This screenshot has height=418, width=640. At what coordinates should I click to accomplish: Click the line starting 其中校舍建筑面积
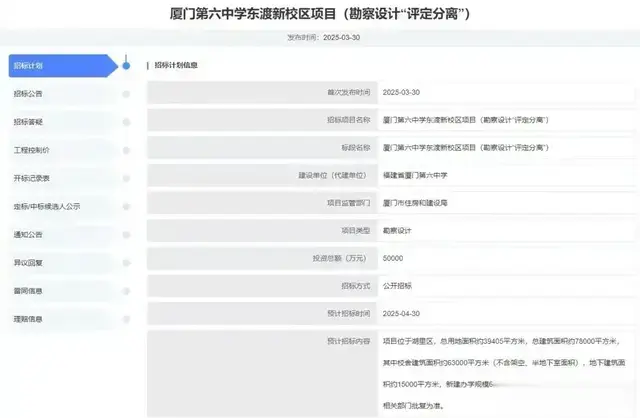click(x=504, y=362)
